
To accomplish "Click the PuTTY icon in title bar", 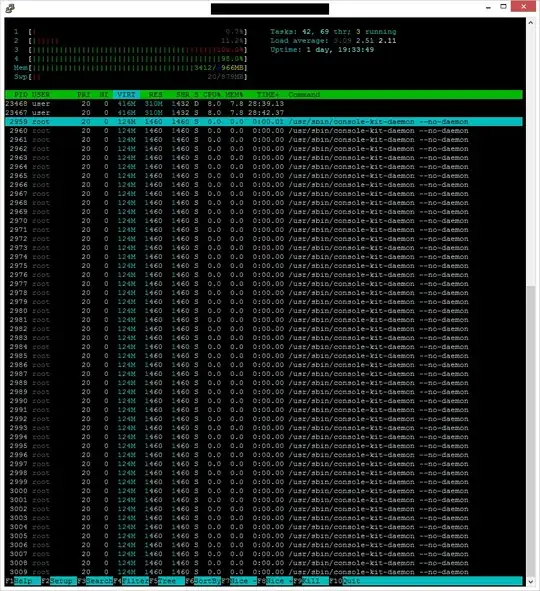I will pyautogui.click(x=10, y=8).
